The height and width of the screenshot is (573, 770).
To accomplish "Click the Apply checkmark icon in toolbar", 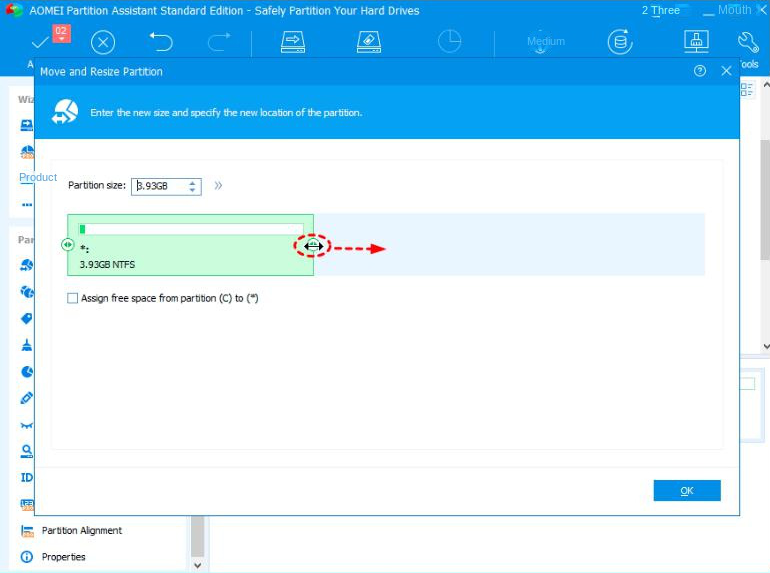I will pos(39,42).
